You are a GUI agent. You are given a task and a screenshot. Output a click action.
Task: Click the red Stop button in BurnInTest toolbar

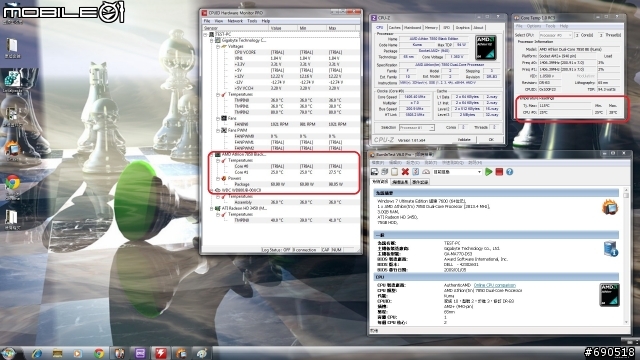(x=499, y=172)
